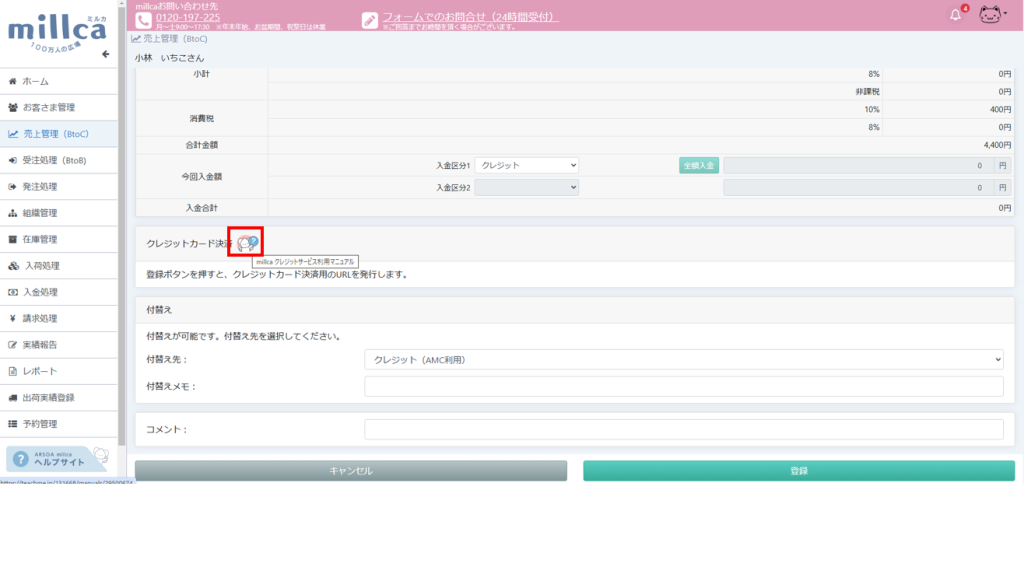Viewport: 1024px width, 574px height.
Task: Open フォームでのお問合せ link
Action: click(469, 17)
